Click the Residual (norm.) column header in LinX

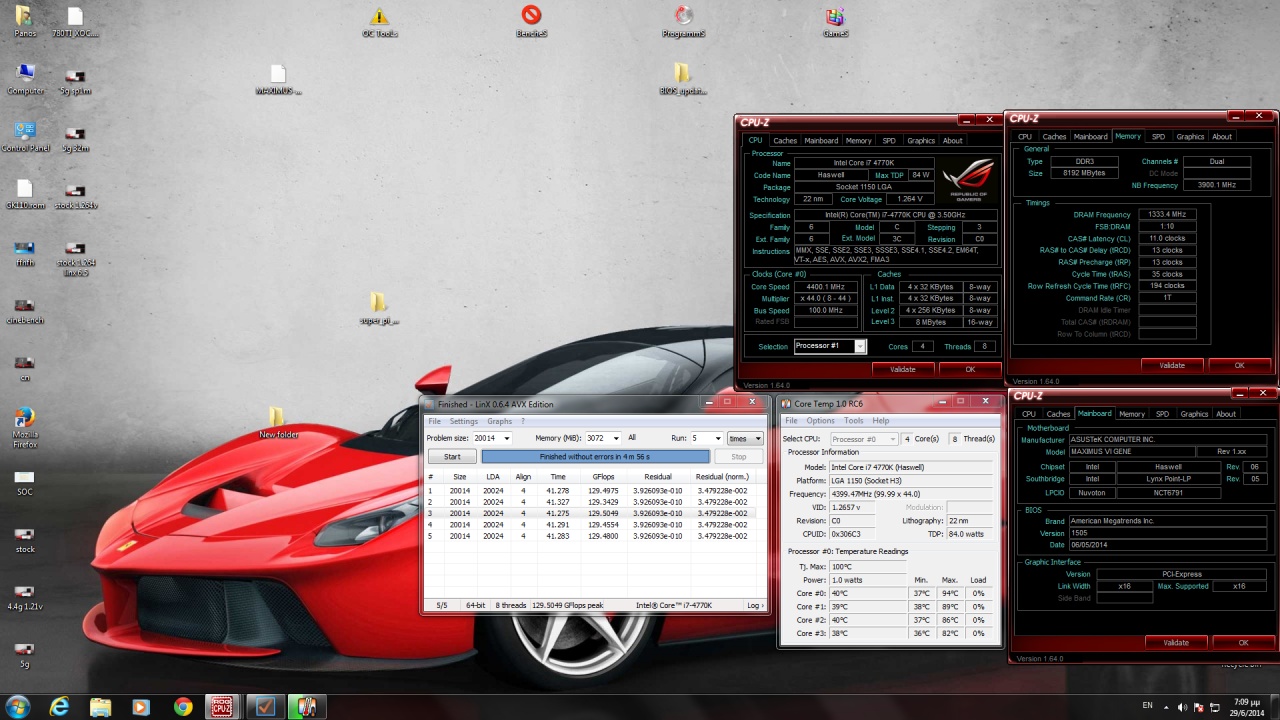point(722,477)
